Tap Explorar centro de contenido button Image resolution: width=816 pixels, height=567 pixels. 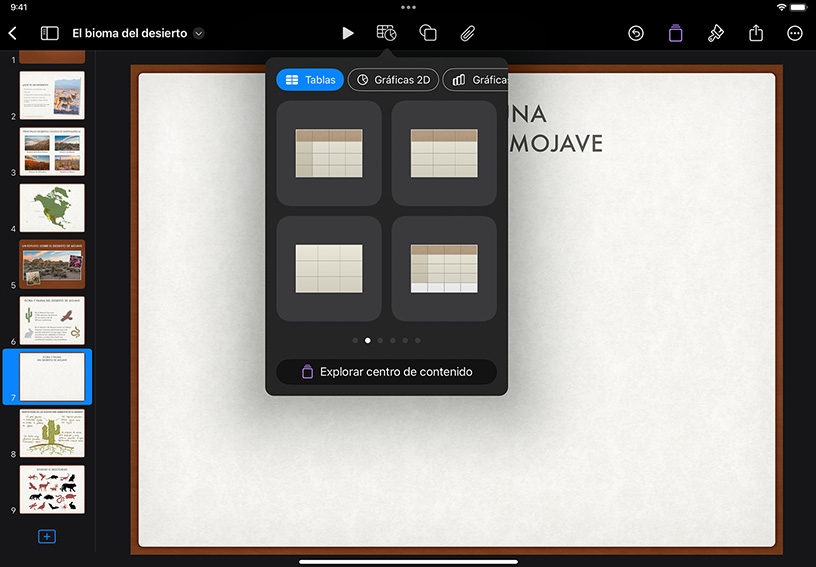click(386, 372)
